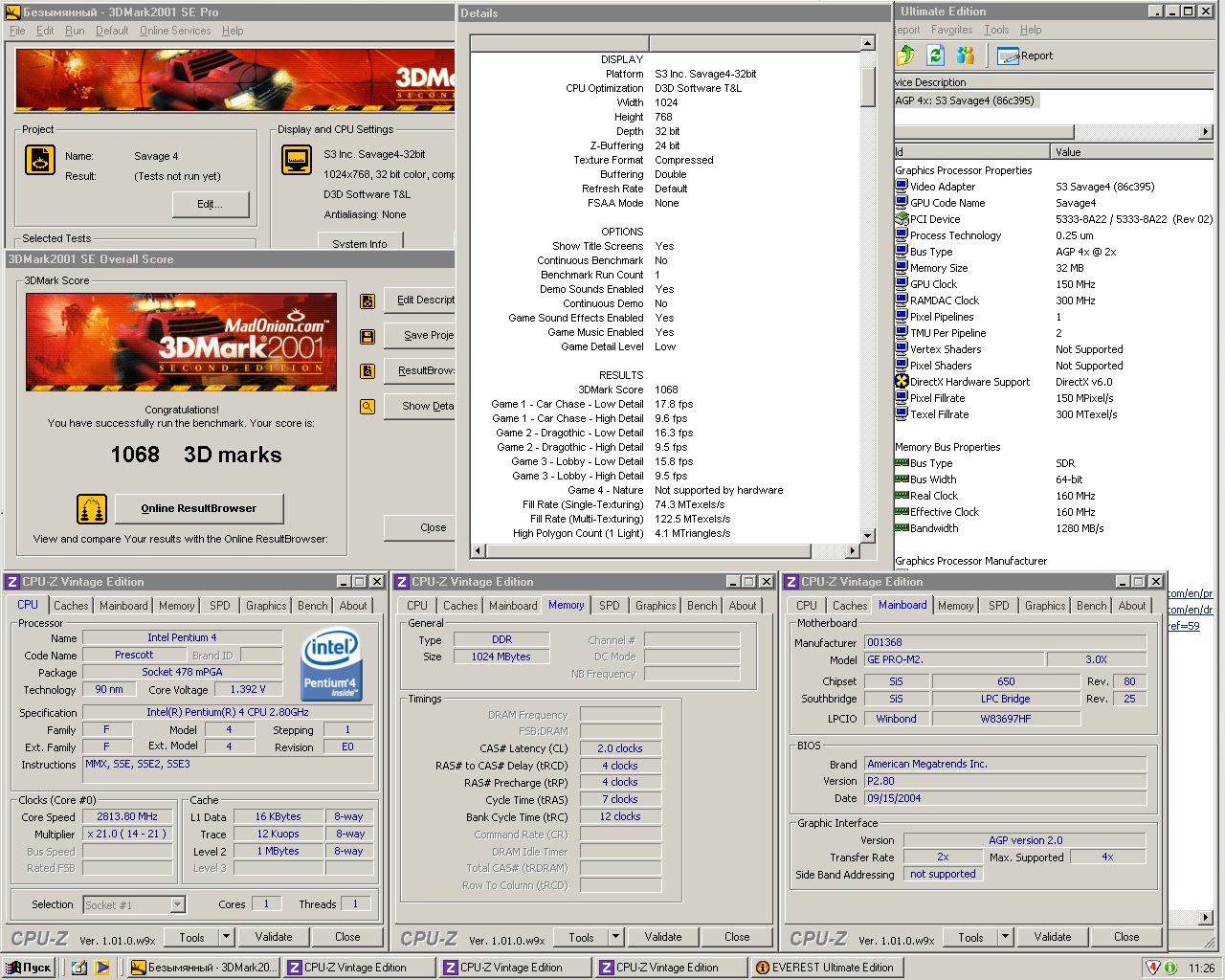Click the Value column header in EVEREST
Image resolution: width=1225 pixels, height=980 pixels.
(x=1131, y=152)
